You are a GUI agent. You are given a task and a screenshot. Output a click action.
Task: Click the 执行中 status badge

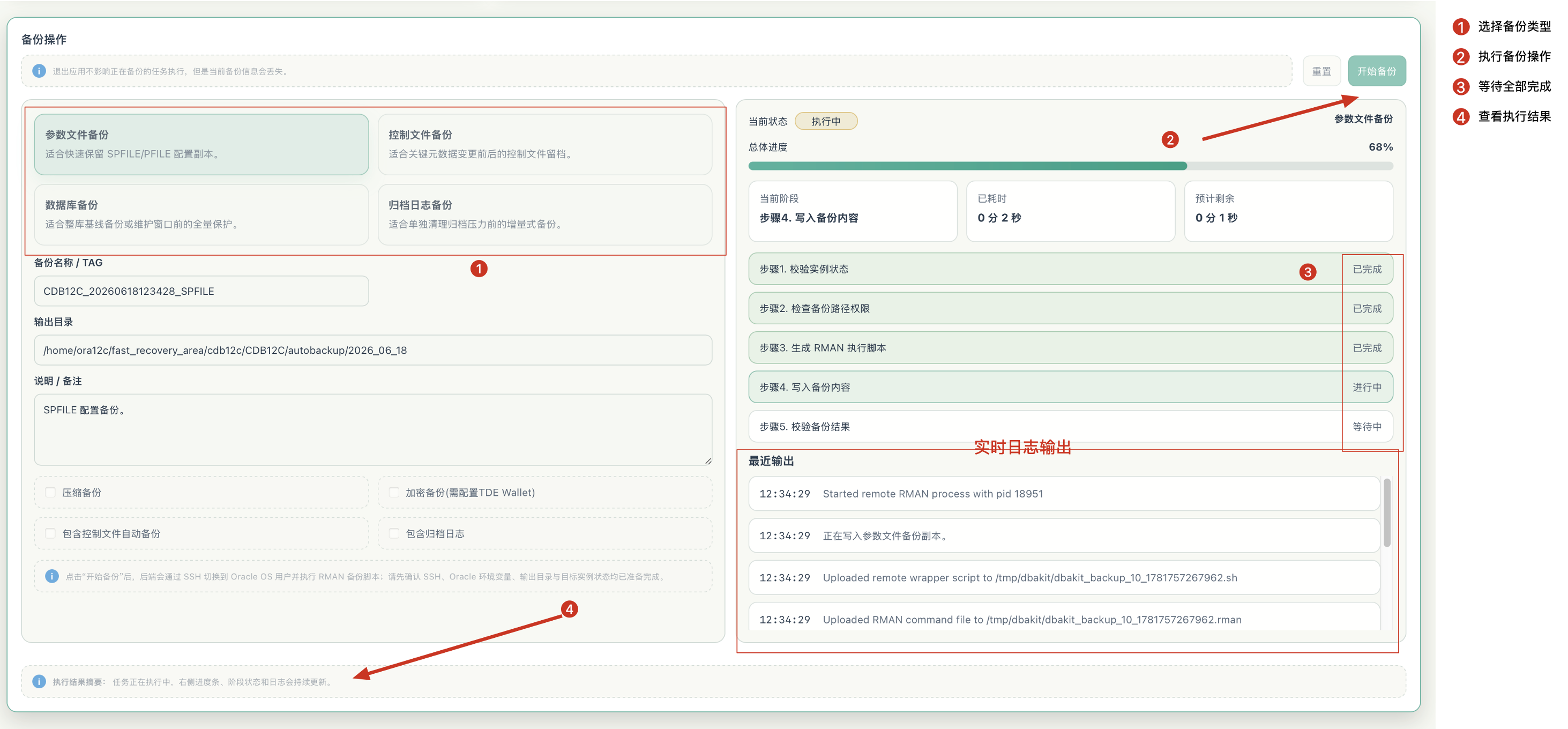[x=826, y=121]
